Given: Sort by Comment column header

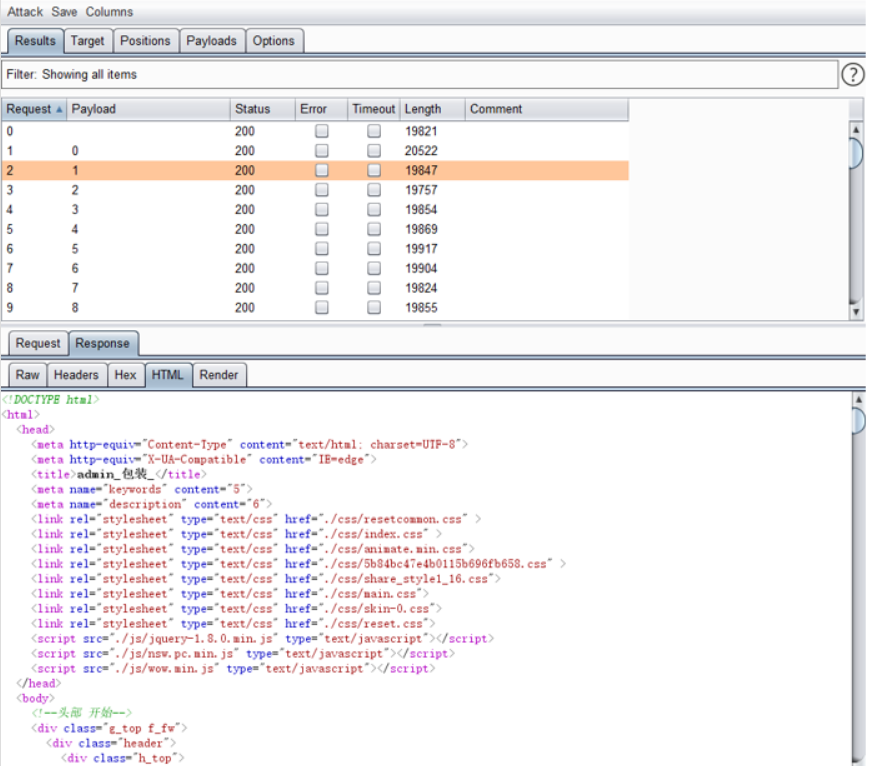Looking at the screenshot, I should pyautogui.click(x=546, y=109).
